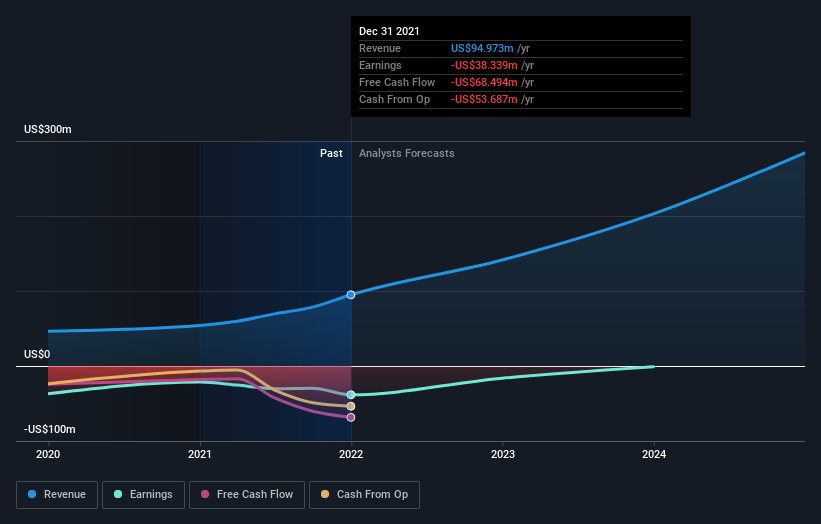Click the blue Revenue data point at 2022
Screen dimensions: 821x524
(351, 295)
